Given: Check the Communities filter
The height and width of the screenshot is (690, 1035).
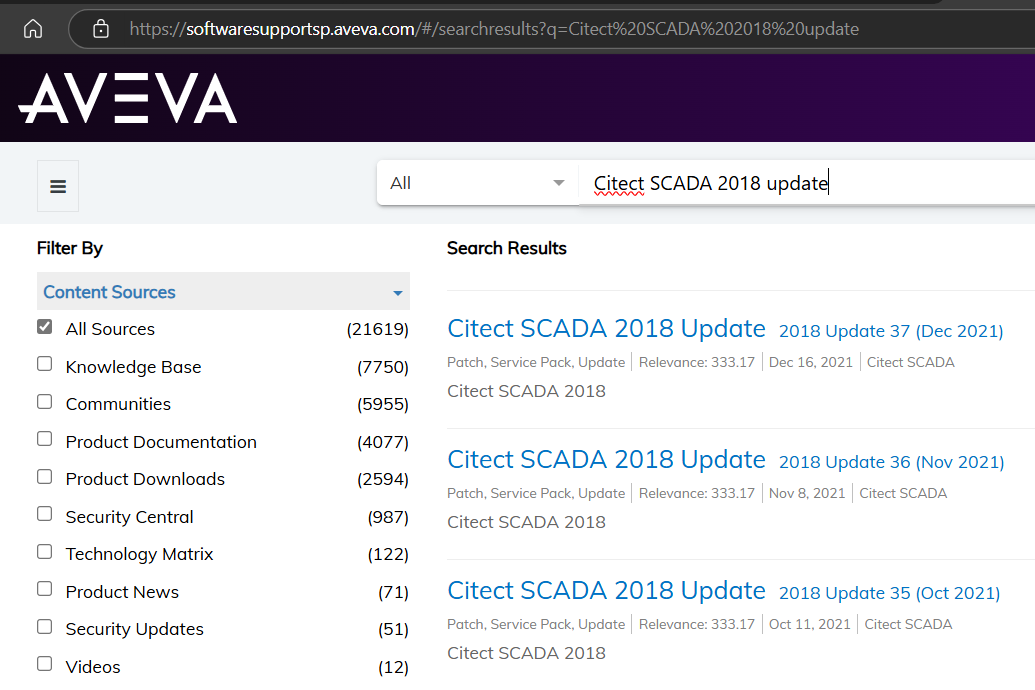Looking at the screenshot, I should pos(44,401).
